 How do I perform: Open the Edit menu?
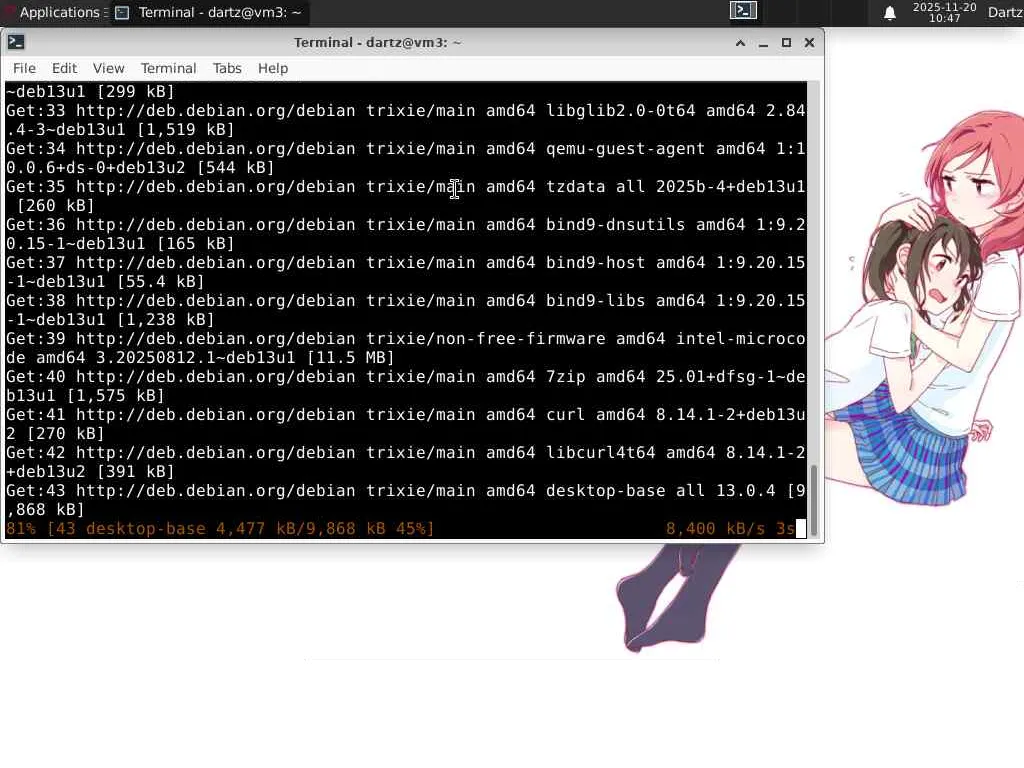pyautogui.click(x=64, y=68)
